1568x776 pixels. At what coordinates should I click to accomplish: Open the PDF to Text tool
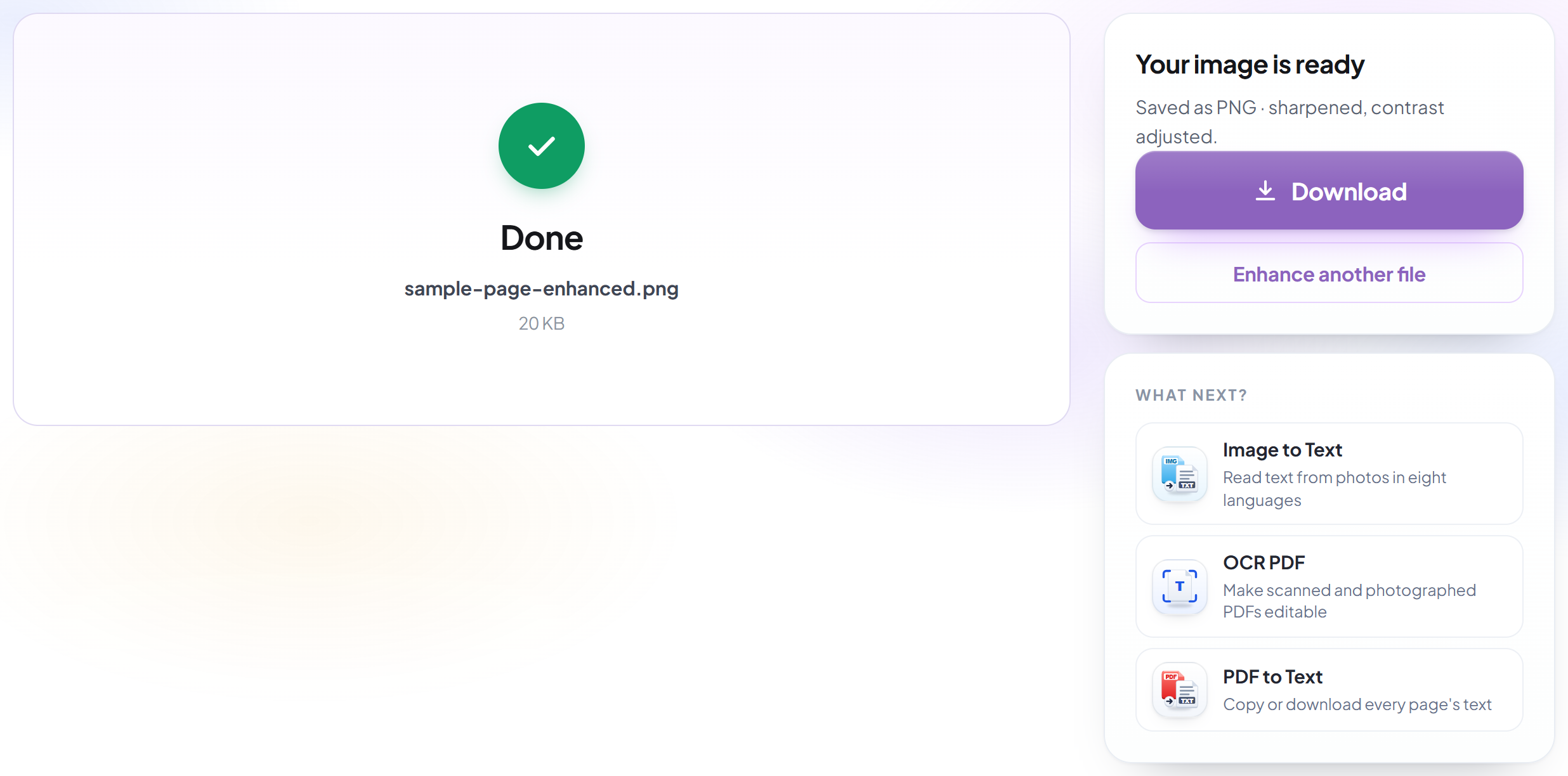point(1329,690)
